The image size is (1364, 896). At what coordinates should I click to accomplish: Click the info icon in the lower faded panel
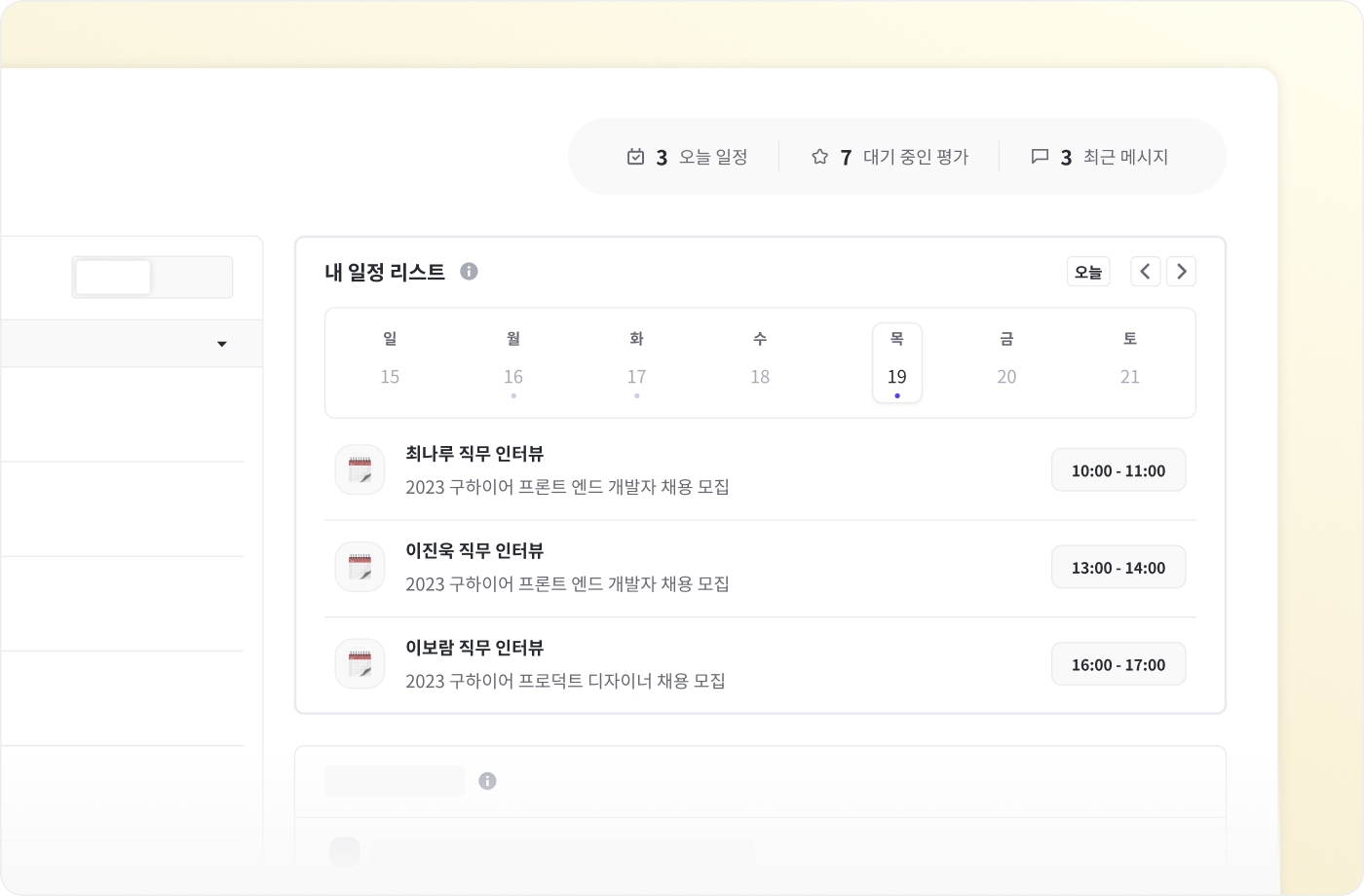coord(487,781)
